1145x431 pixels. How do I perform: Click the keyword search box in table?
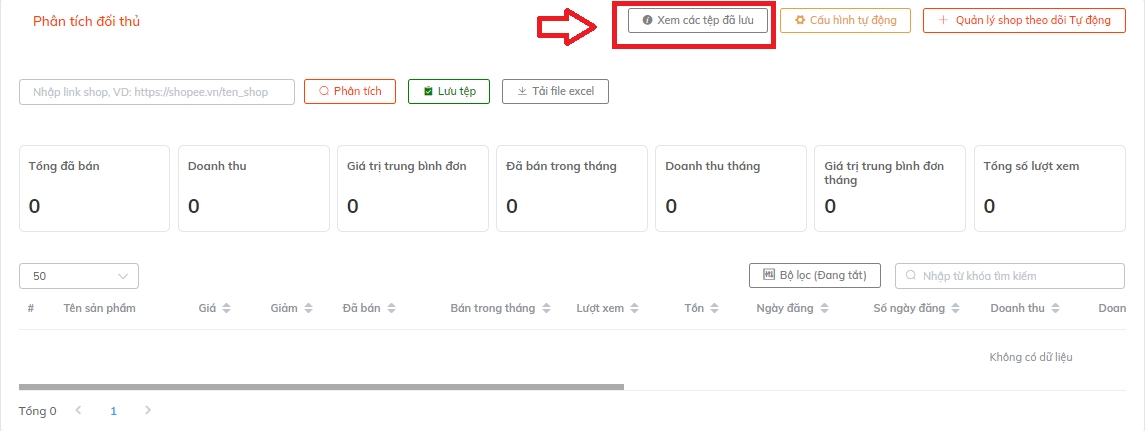(1009, 275)
